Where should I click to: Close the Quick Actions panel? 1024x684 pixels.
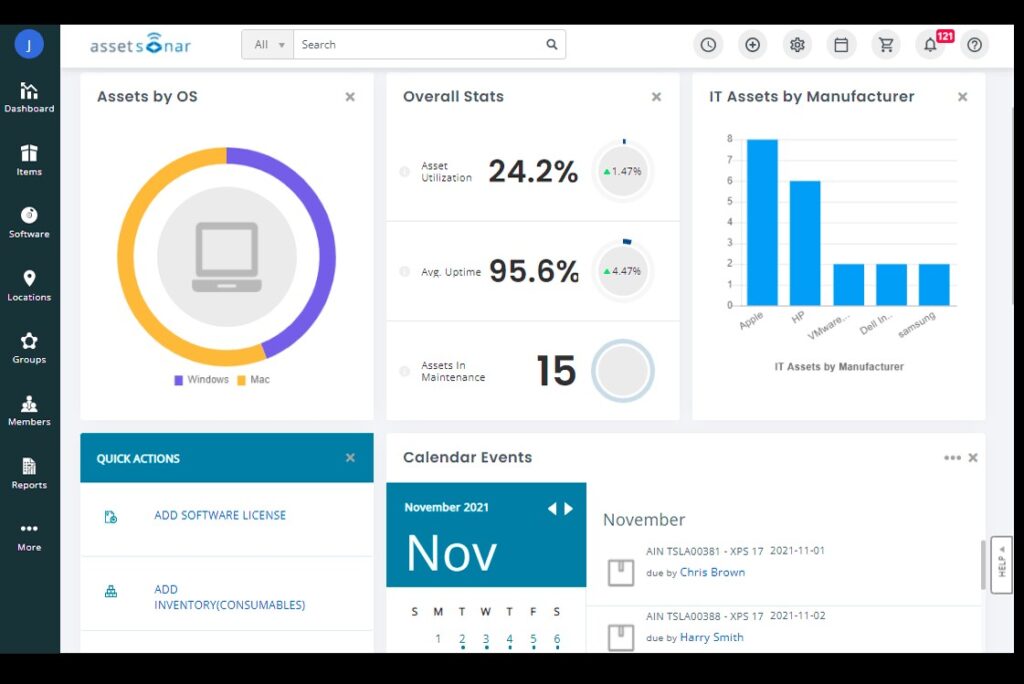[x=350, y=458]
